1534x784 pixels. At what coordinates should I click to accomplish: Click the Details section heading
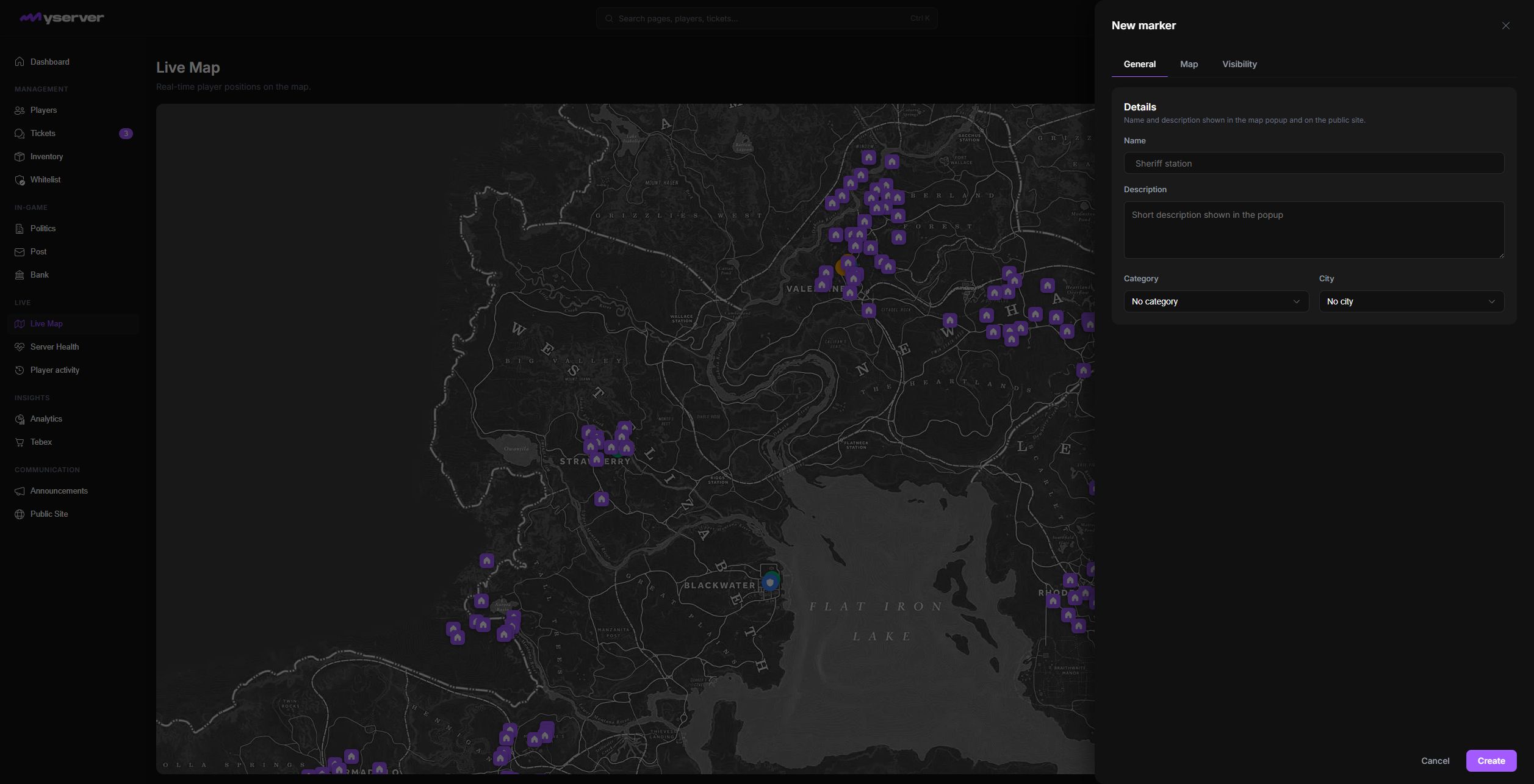[x=1140, y=107]
